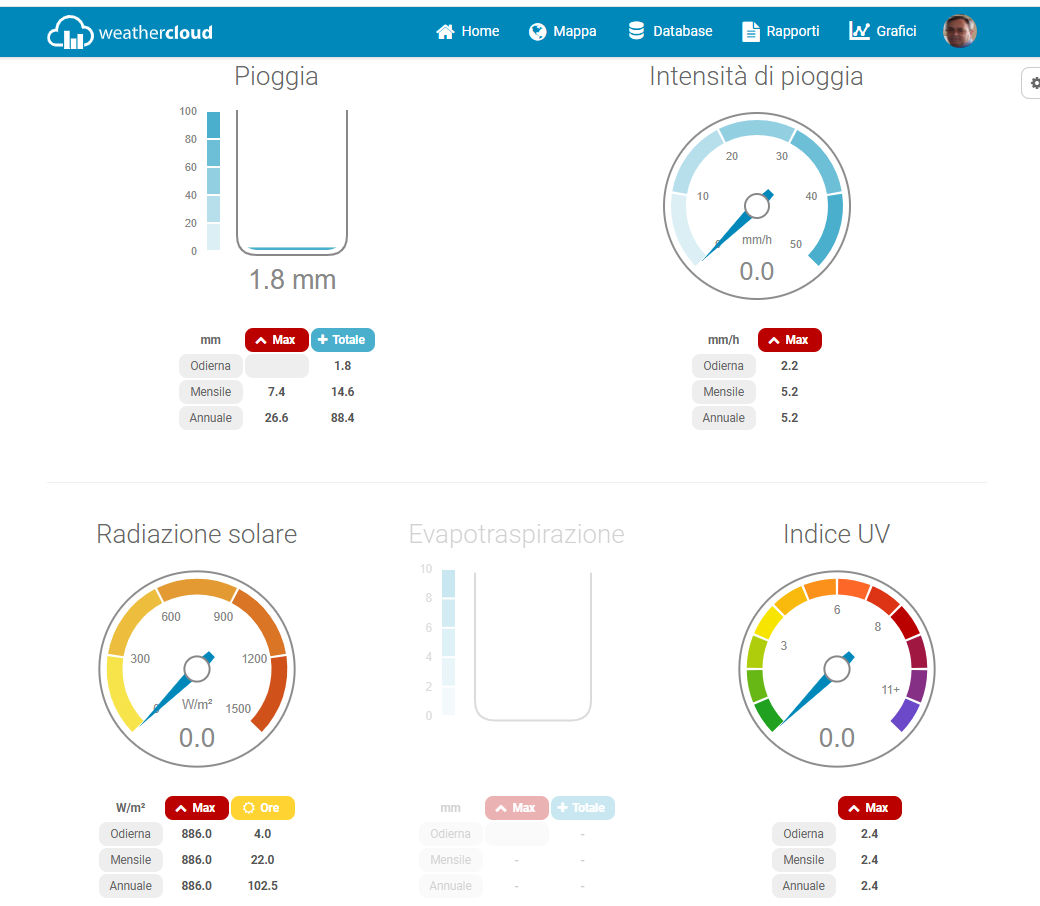Toggle Max in Radiazione solare table
This screenshot has width=1040, height=906.
tap(196, 808)
